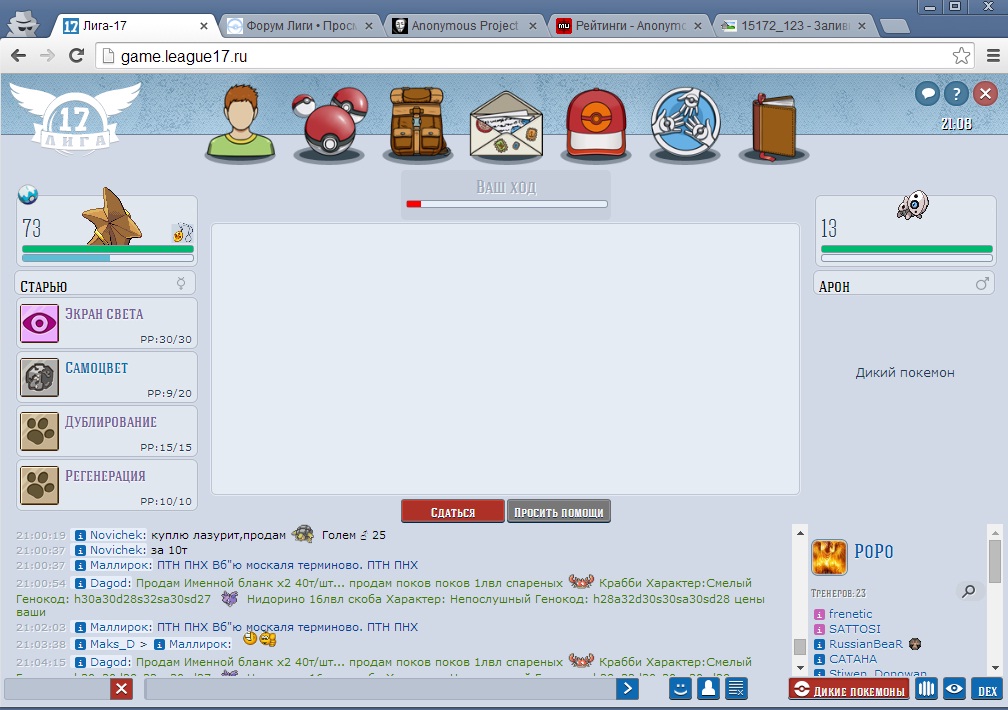
Task: Click the browser back arrow
Action: click(x=19, y=56)
